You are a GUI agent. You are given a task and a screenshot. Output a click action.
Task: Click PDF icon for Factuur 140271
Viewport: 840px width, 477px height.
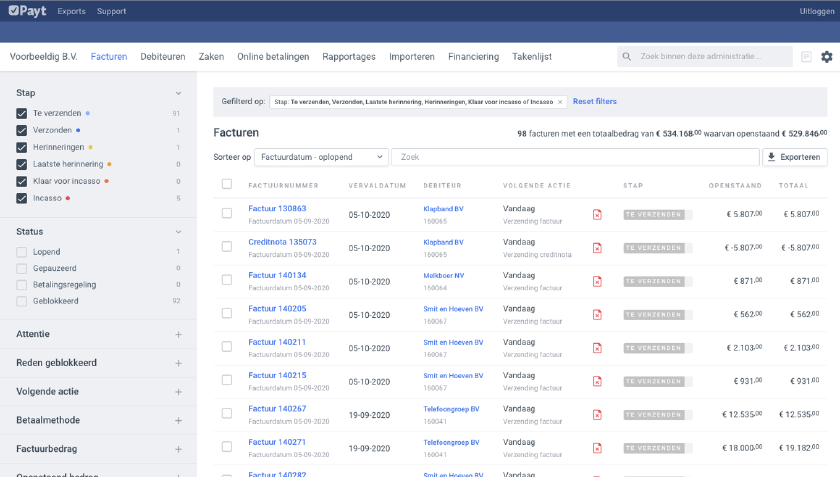coord(597,448)
